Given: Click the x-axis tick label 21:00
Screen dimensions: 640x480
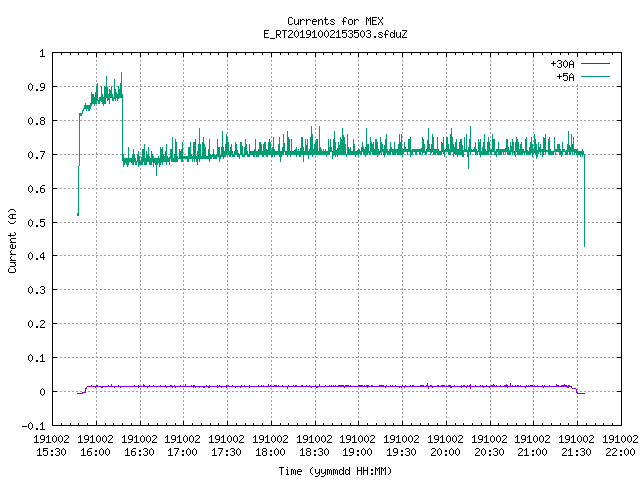Looking at the screenshot, I should click(533, 452).
